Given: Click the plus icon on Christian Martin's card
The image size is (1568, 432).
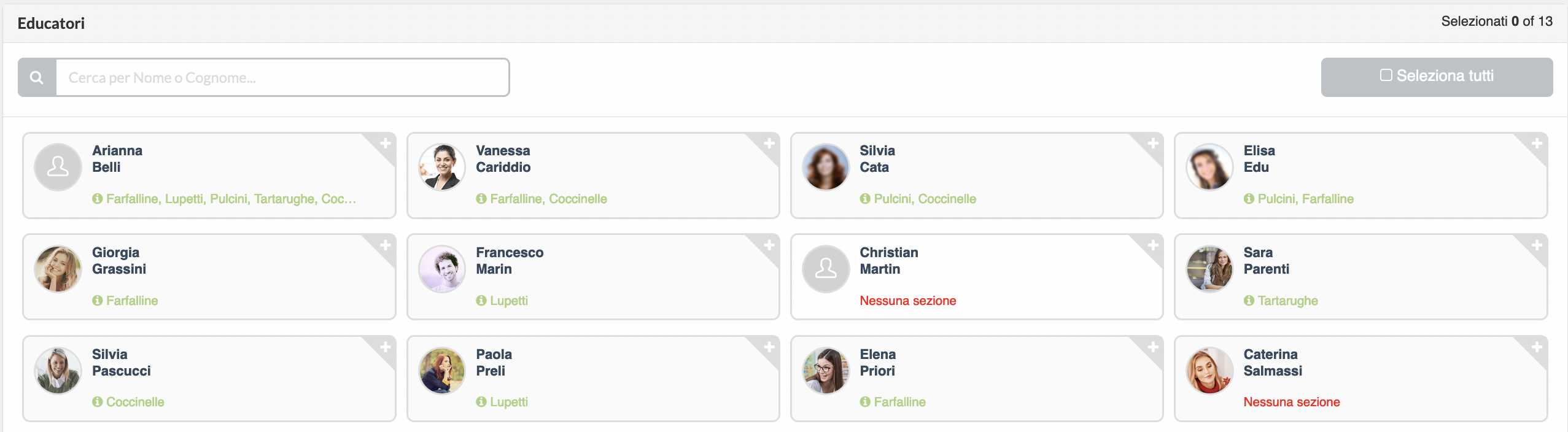Looking at the screenshot, I should [1153, 245].
